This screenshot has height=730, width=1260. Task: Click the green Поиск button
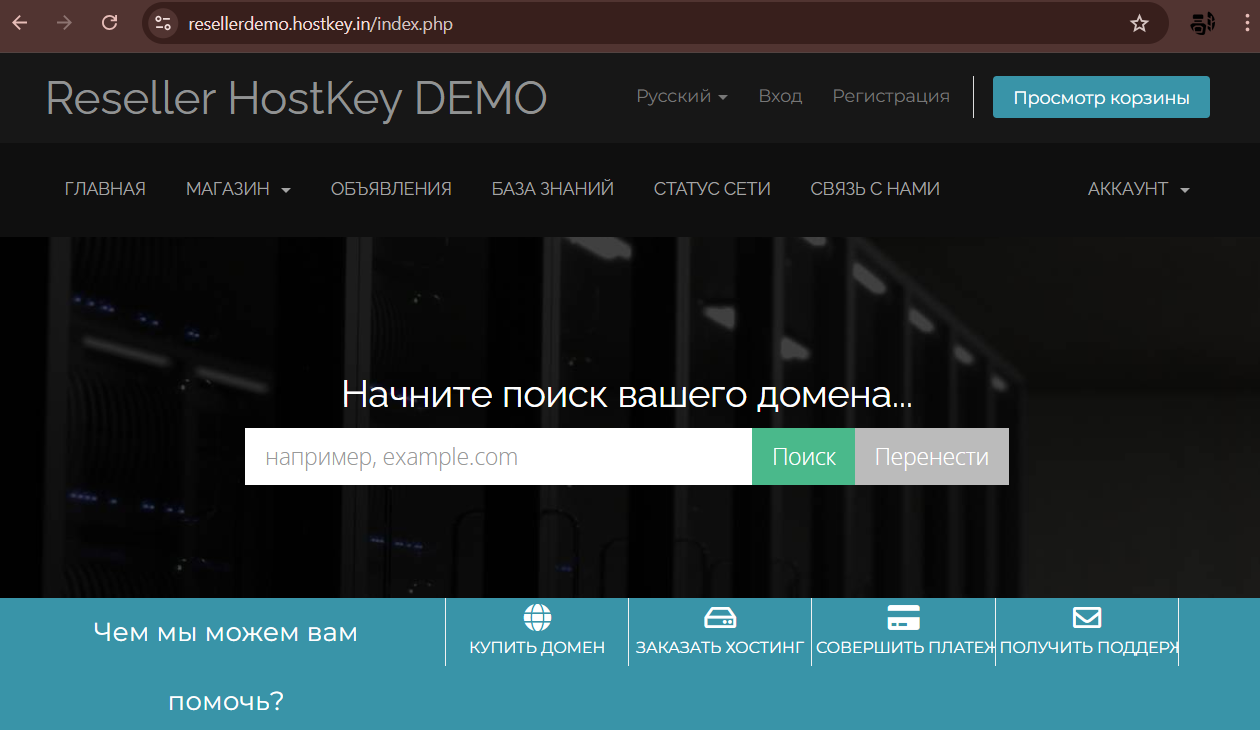pyautogui.click(x=804, y=457)
